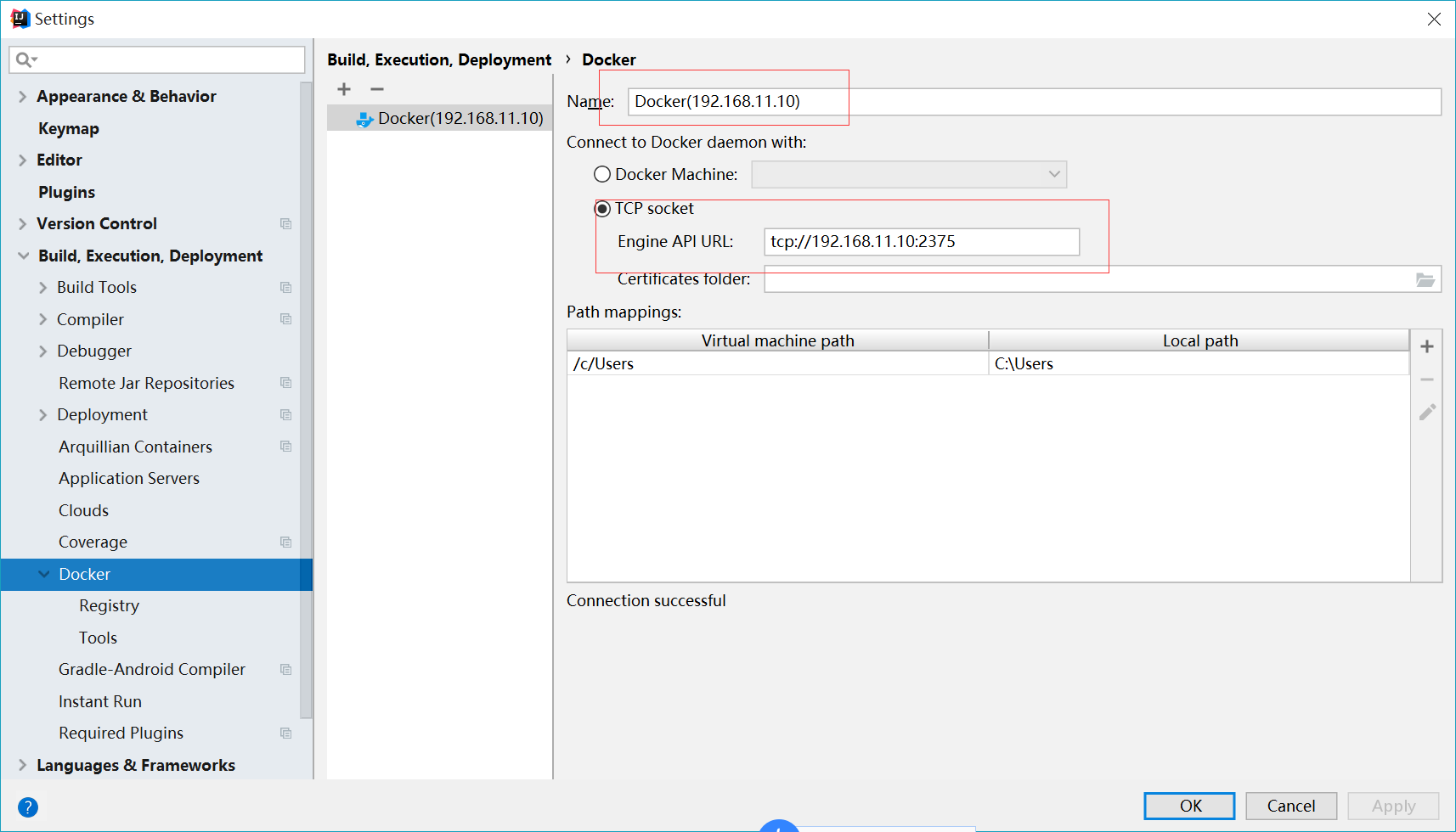Expand the Deployment node
The image size is (1456, 832).
coord(42,415)
